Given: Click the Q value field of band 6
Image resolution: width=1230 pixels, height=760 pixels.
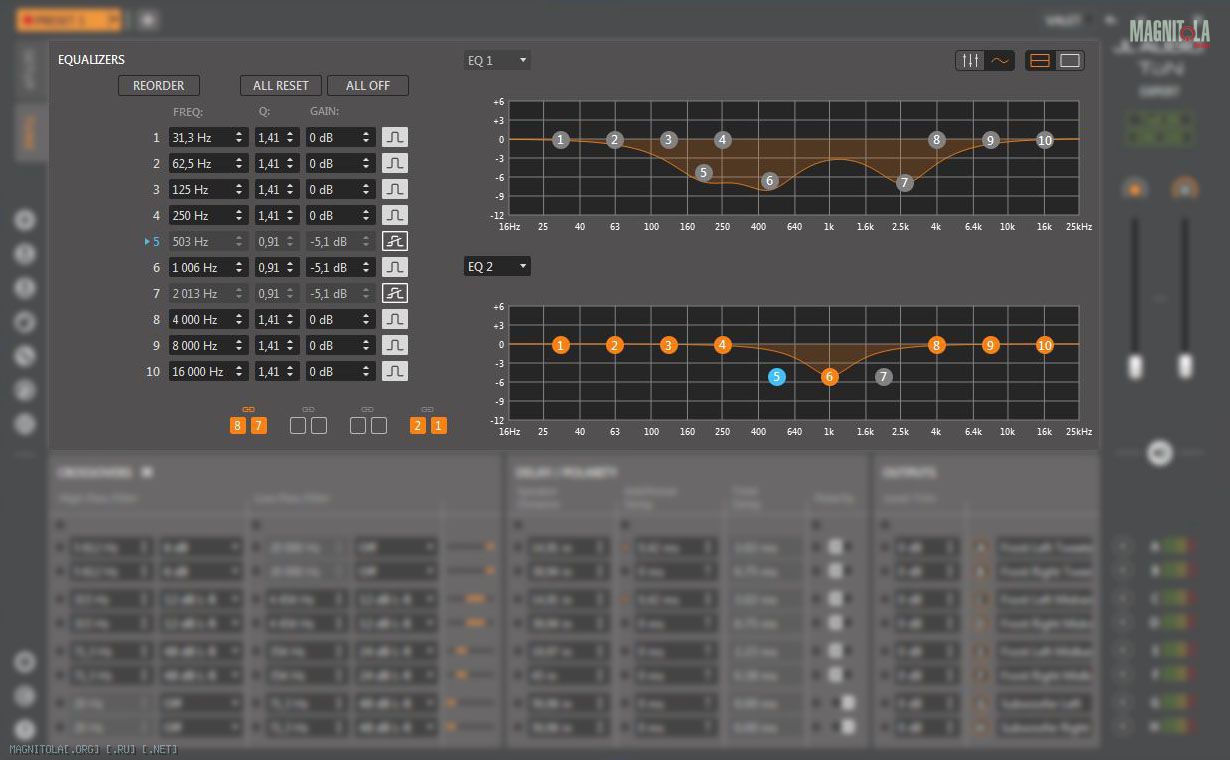Looking at the screenshot, I should [277, 267].
